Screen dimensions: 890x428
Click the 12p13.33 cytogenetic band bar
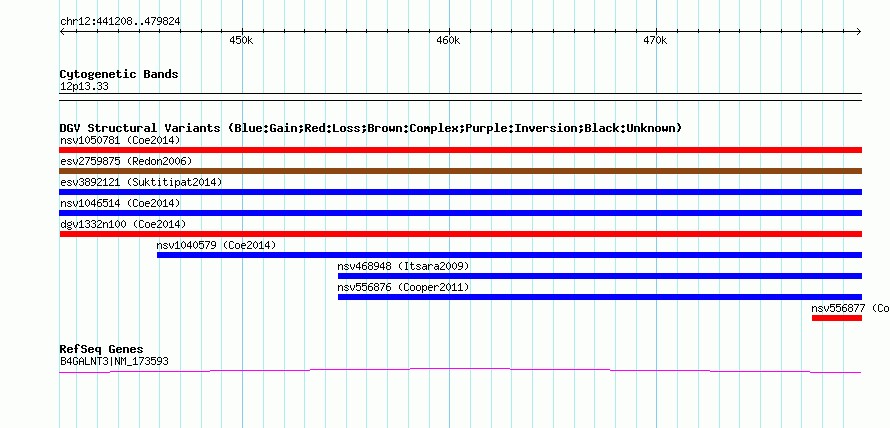pos(460,97)
